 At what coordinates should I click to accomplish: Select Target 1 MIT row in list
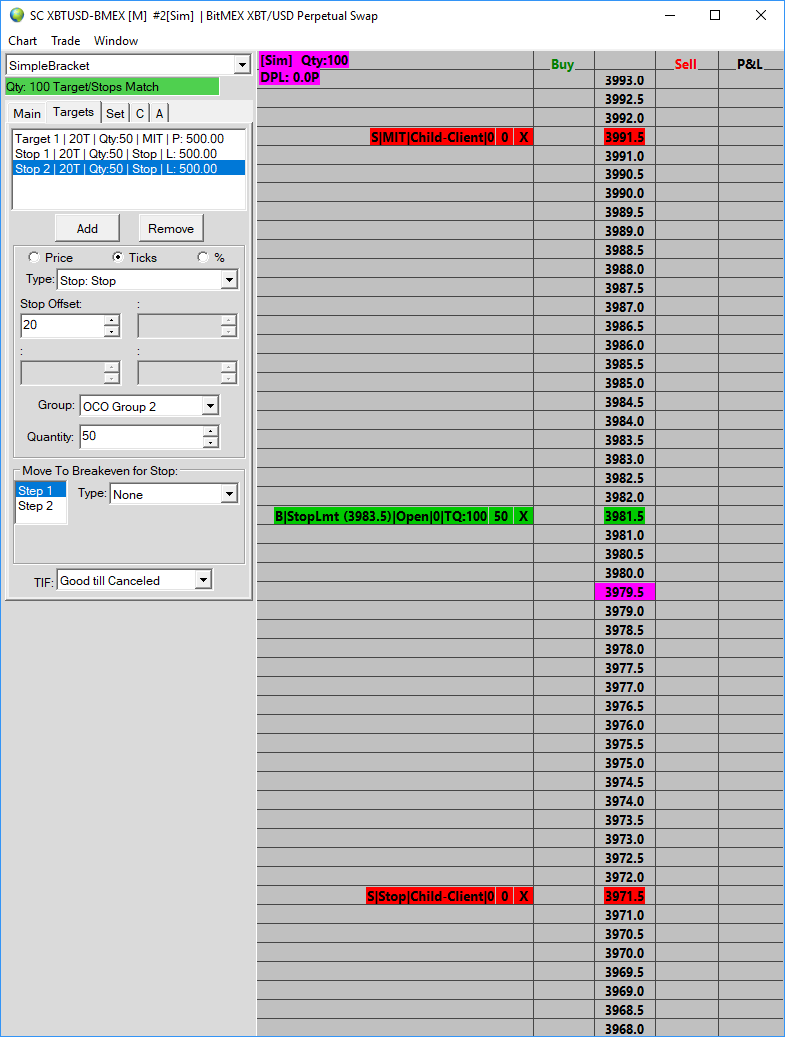(x=129, y=138)
